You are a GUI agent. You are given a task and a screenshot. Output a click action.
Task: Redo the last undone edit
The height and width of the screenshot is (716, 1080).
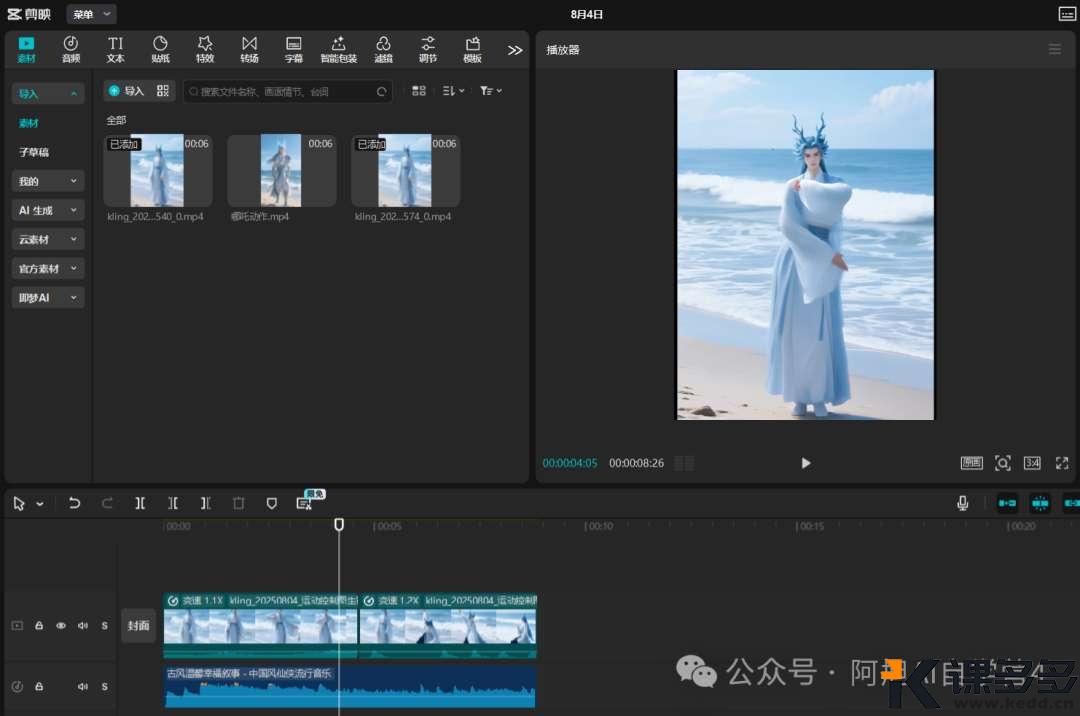point(107,503)
